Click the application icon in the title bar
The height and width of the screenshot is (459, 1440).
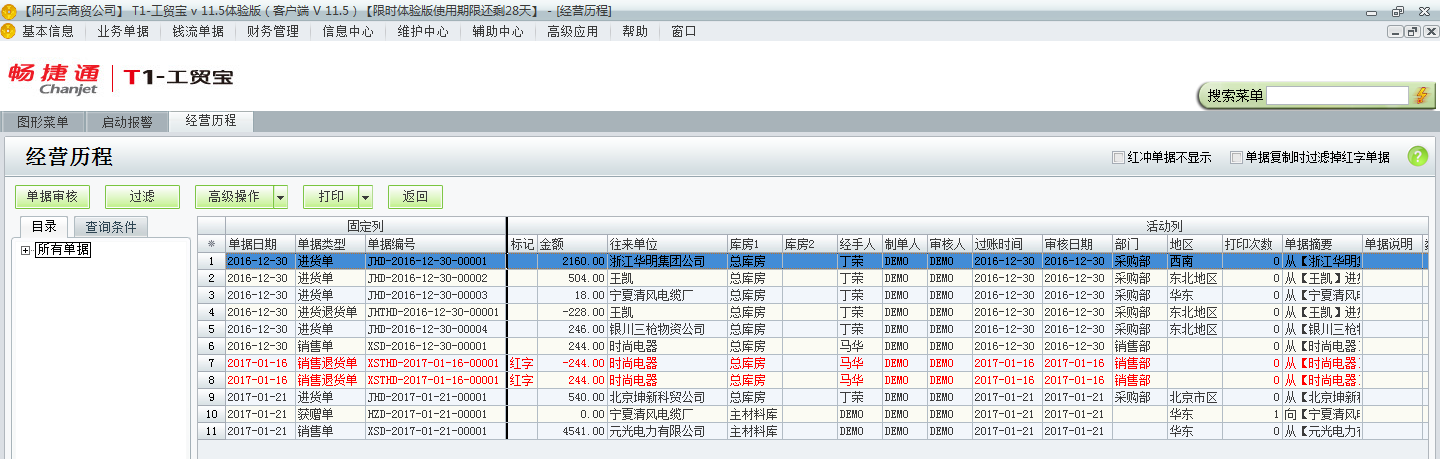(x=9, y=10)
